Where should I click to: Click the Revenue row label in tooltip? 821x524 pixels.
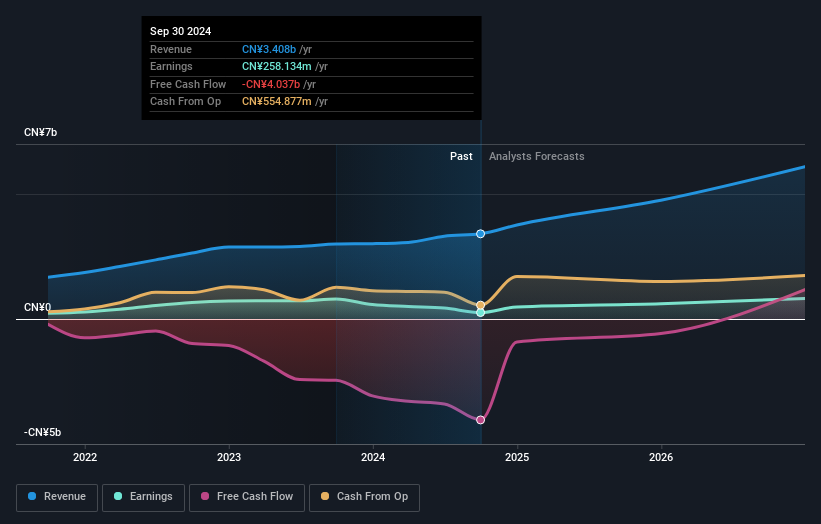click(x=171, y=49)
